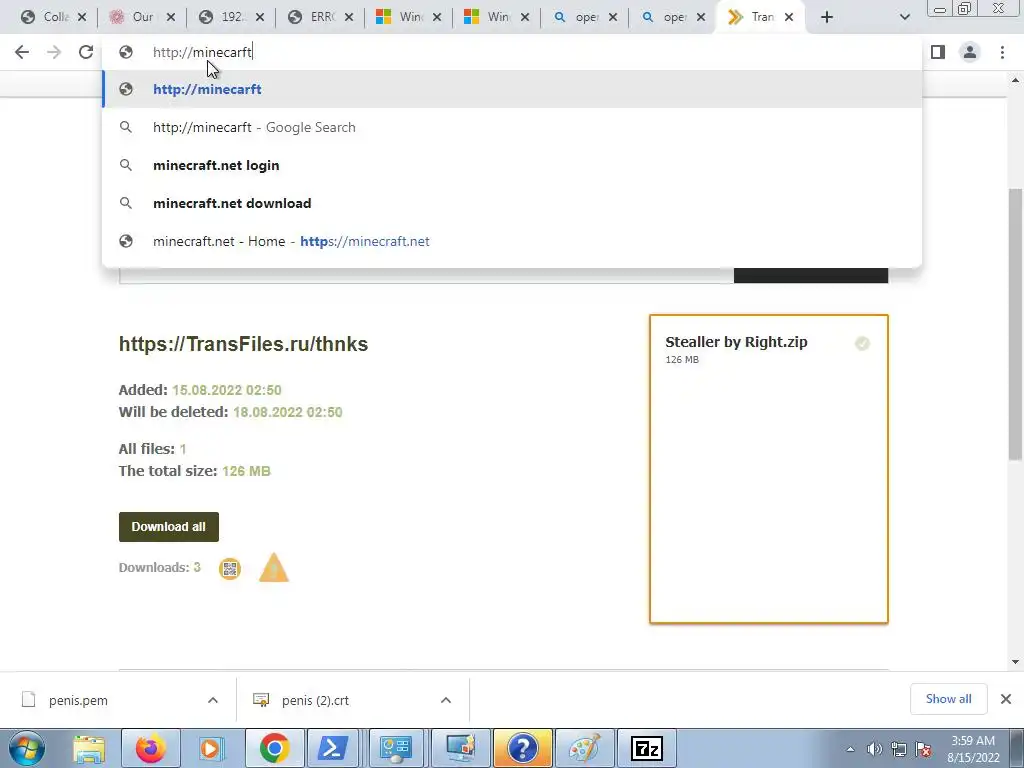
Task: Click the checkmark on Stealler by Right.zip
Action: tap(862, 344)
